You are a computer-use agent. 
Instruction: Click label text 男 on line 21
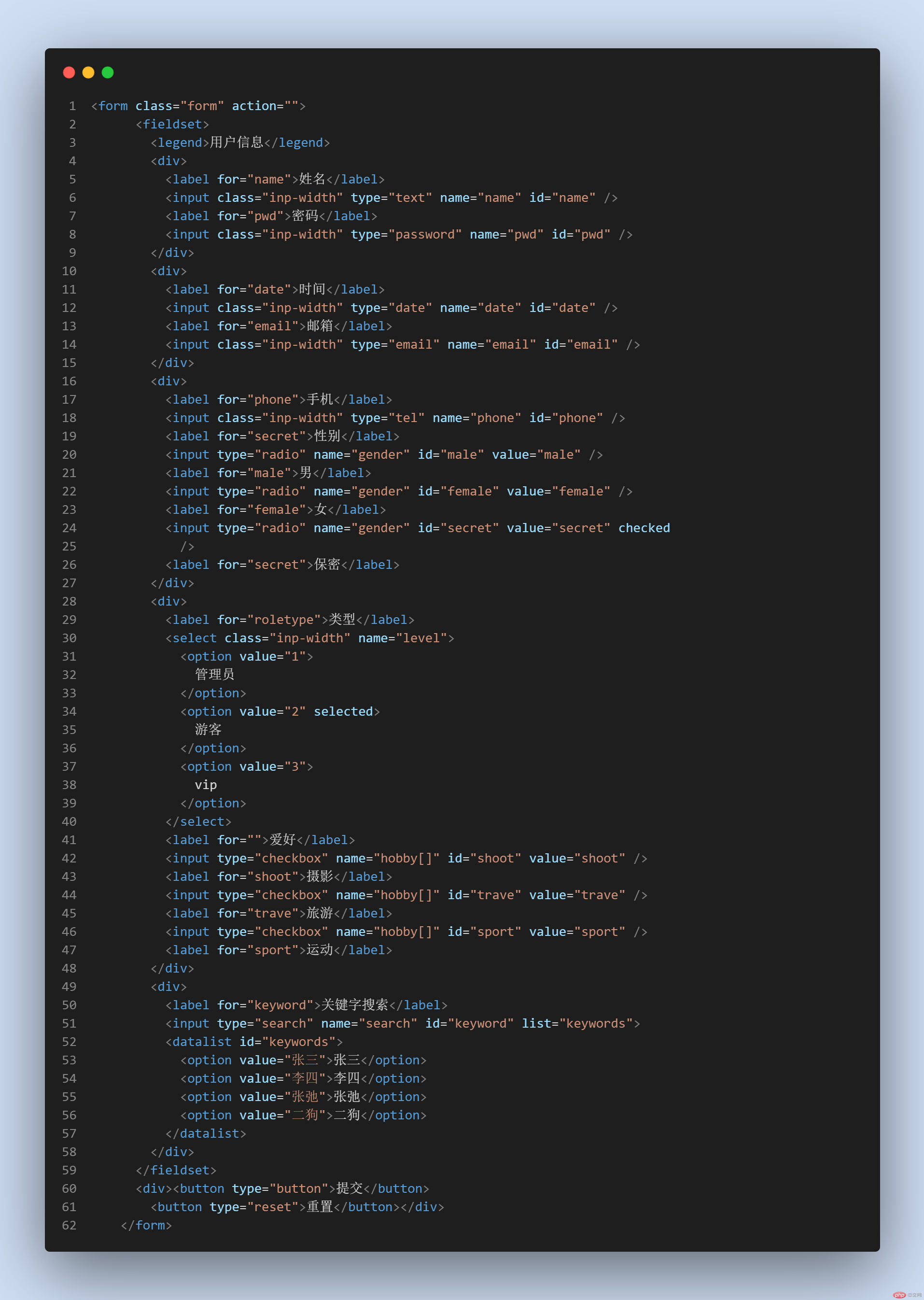pyautogui.click(x=306, y=473)
